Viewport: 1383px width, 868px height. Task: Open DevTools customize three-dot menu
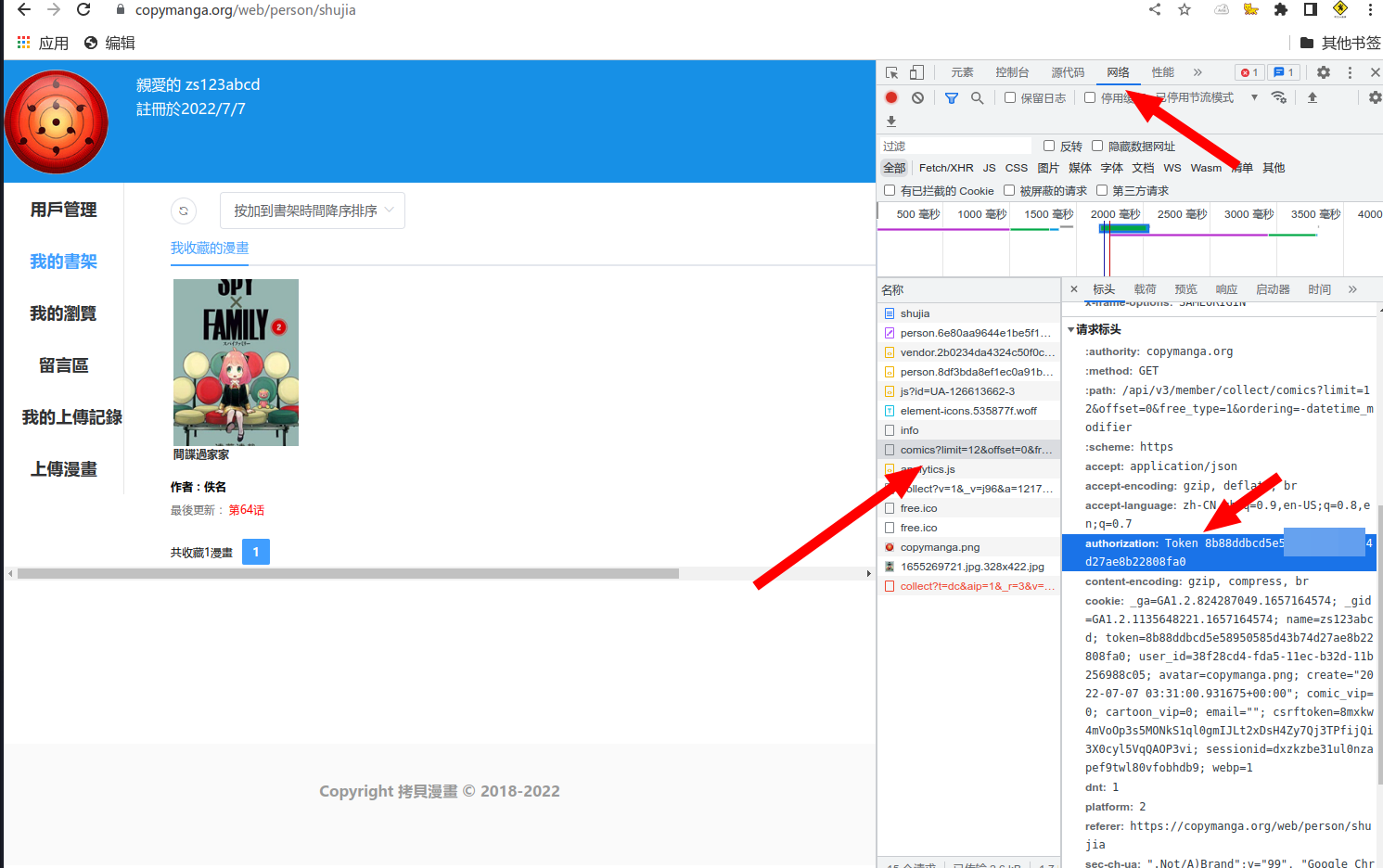1350,72
